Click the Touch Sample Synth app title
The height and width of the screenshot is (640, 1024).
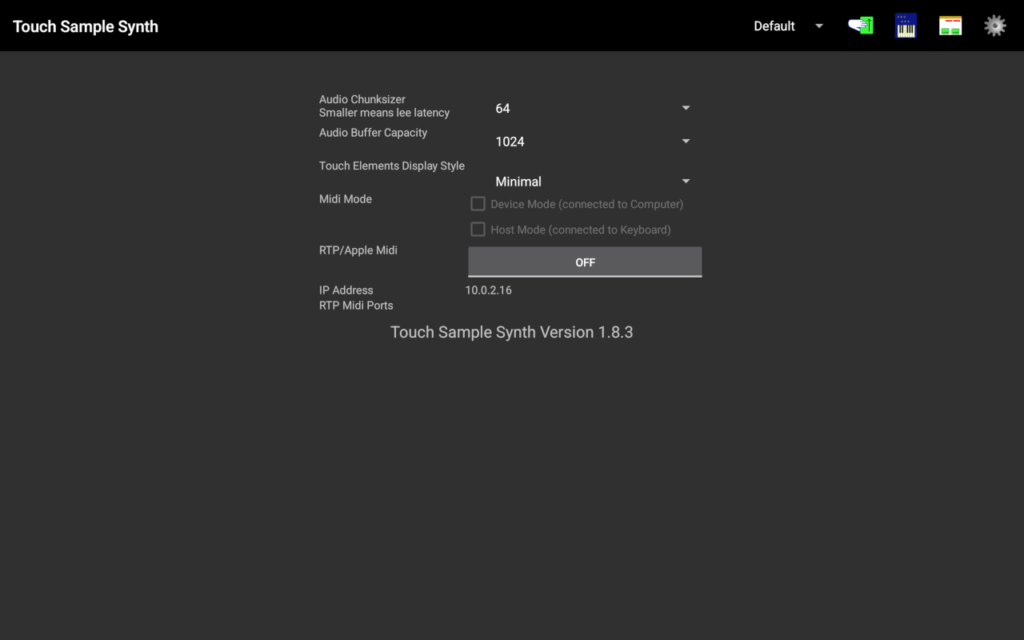point(86,26)
